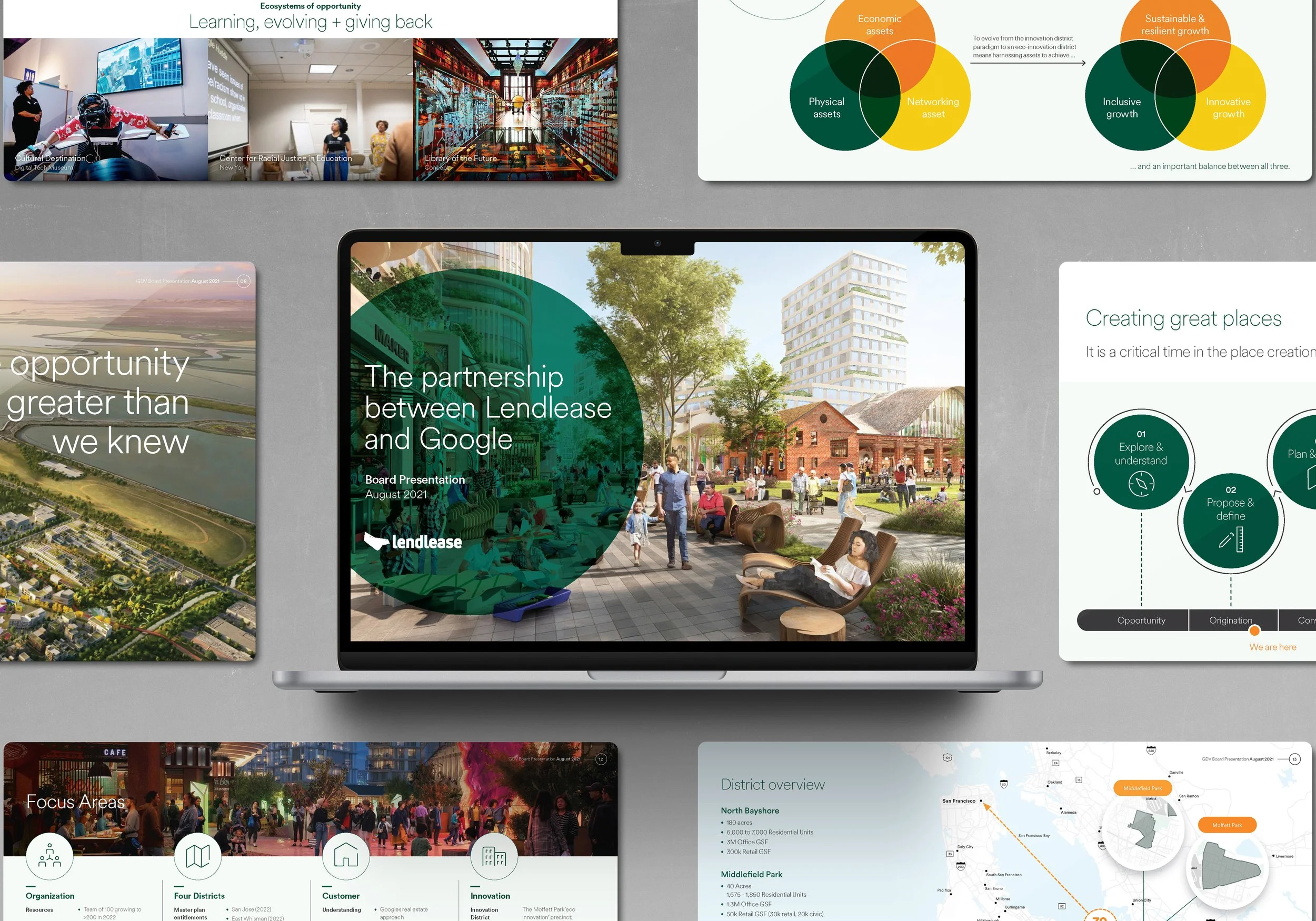Image resolution: width=1316 pixels, height=921 pixels.
Task: Click the compass icon under Explore & understand
Action: (1141, 483)
